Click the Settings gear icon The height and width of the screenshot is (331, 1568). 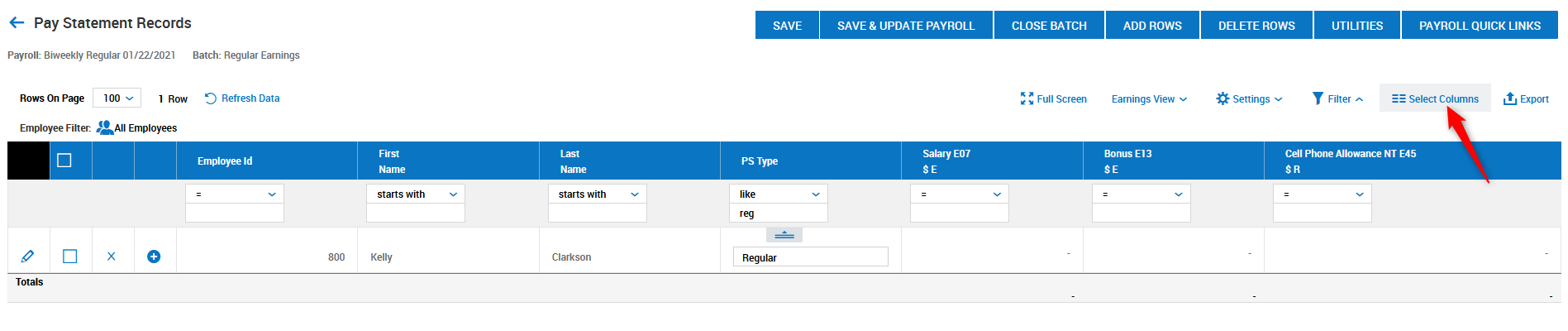pos(1222,98)
